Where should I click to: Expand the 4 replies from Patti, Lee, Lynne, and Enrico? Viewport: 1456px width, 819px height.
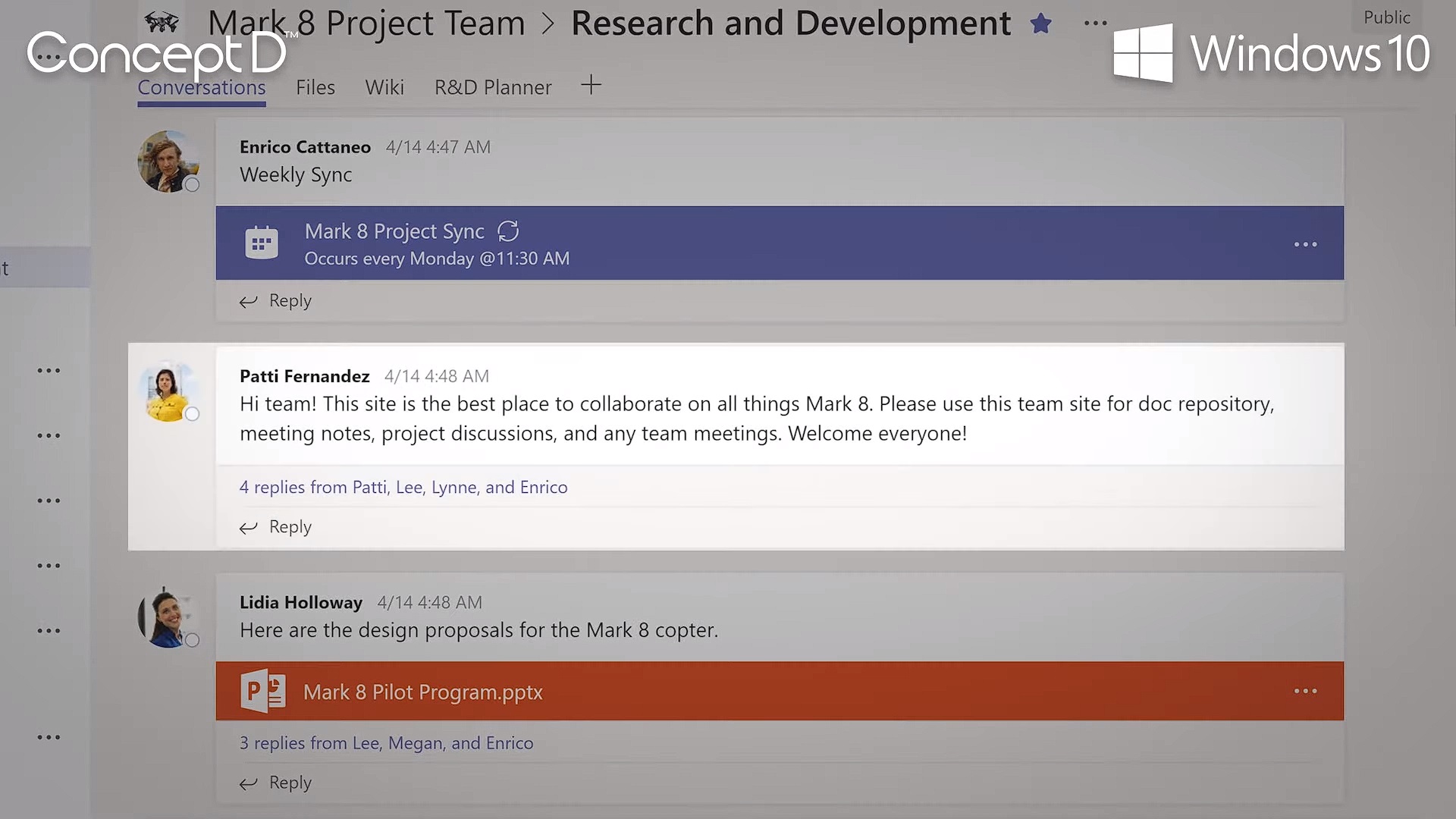point(403,487)
